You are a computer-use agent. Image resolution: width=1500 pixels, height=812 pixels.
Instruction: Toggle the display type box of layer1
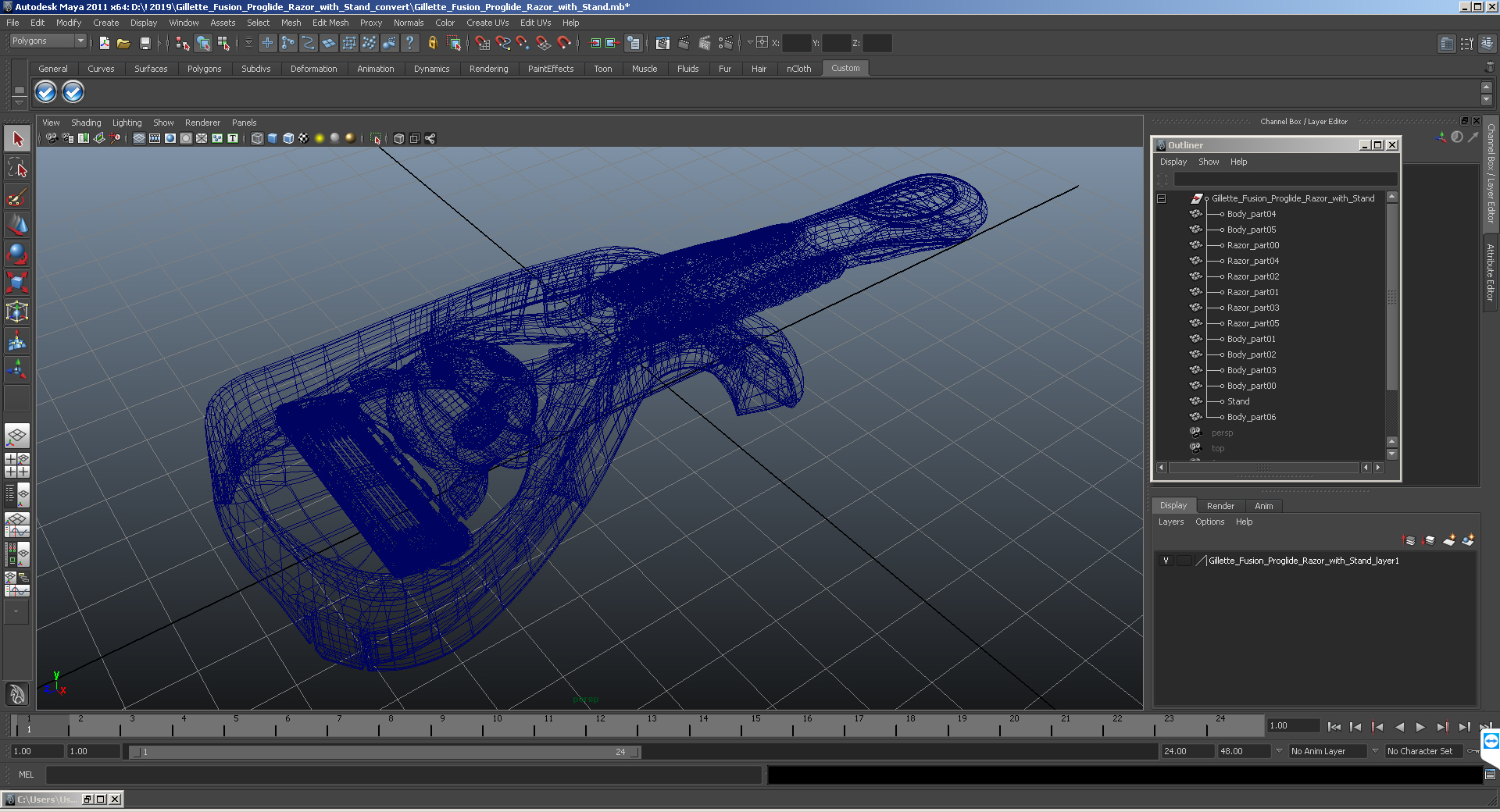tap(1184, 561)
